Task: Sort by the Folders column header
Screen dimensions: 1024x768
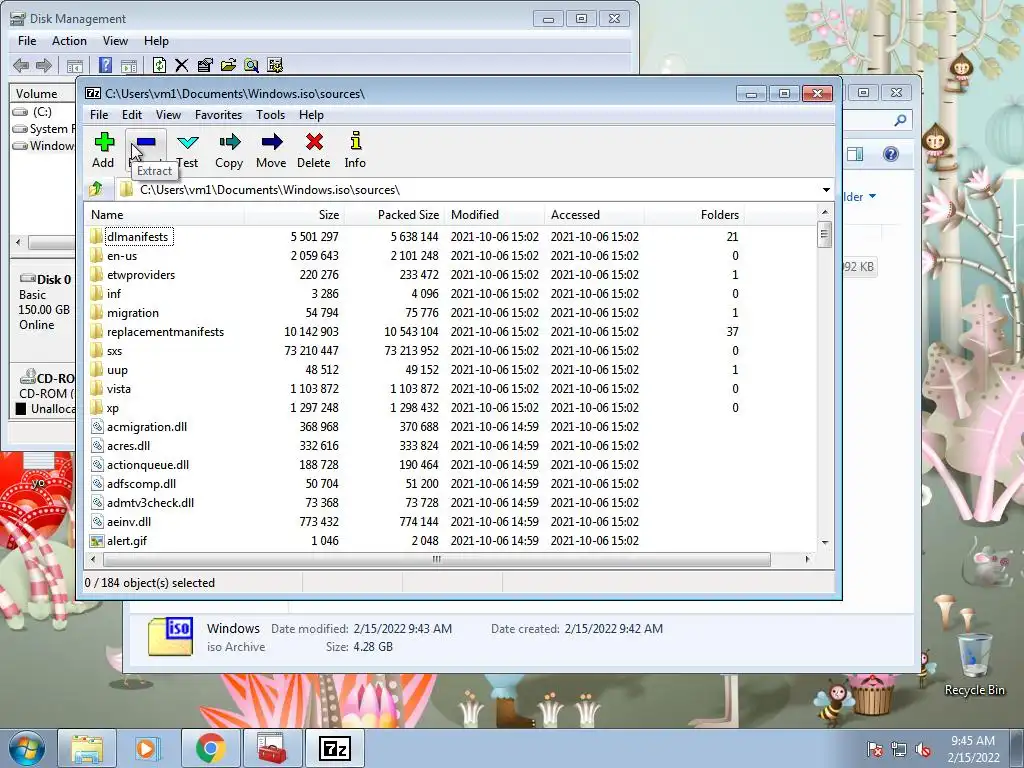Action: (x=694, y=215)
